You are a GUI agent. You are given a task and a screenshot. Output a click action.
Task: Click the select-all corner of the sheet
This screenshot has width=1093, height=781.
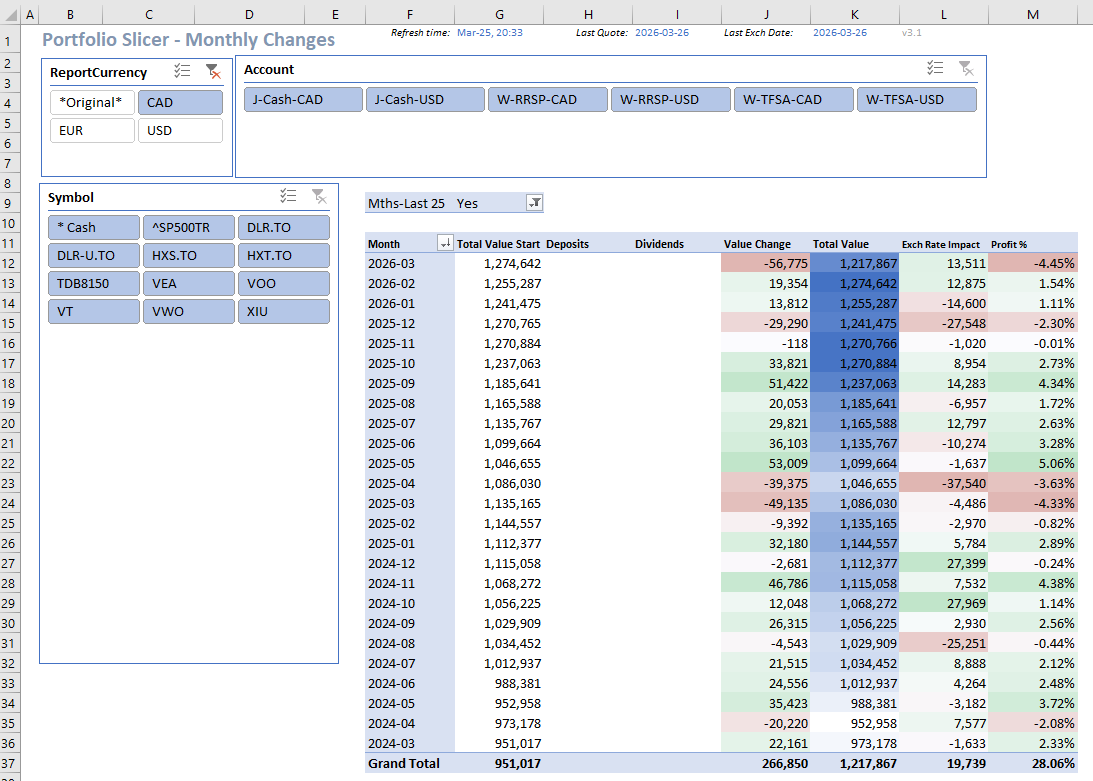click(x=8, y=15)
